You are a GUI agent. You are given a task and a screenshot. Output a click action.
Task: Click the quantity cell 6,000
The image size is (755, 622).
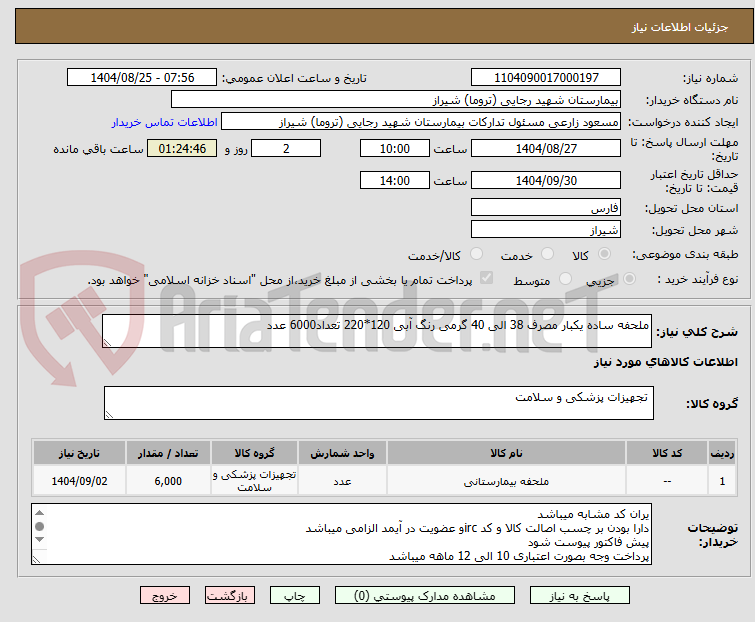pyautogui.click(x=168, y=481)
